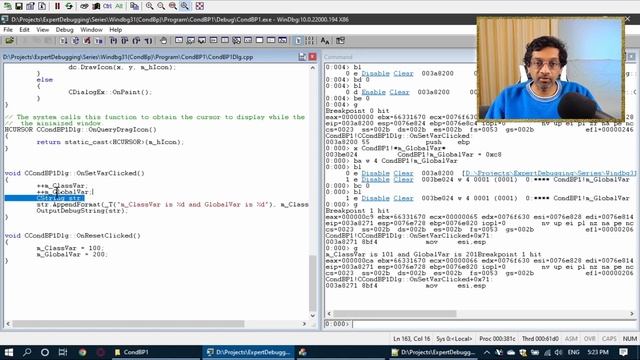Click the Go toolbar icon in WinDbg
Screen dimensions: 640x360
tap(63, 40)
